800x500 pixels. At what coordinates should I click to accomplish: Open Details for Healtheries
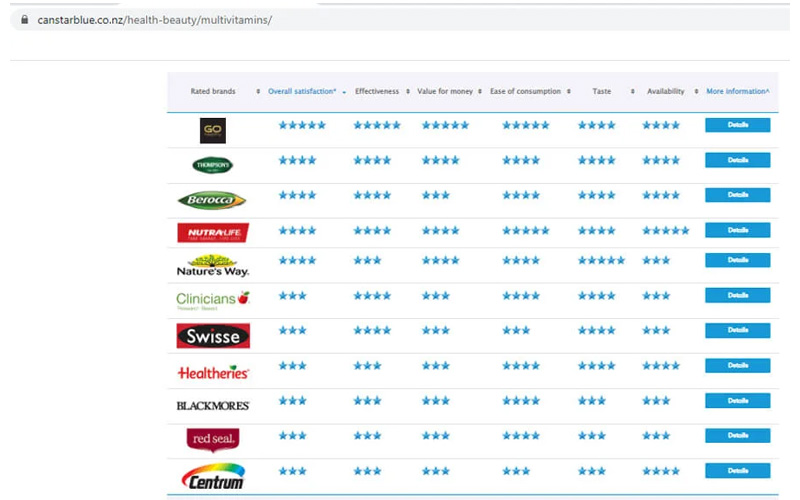738,365
